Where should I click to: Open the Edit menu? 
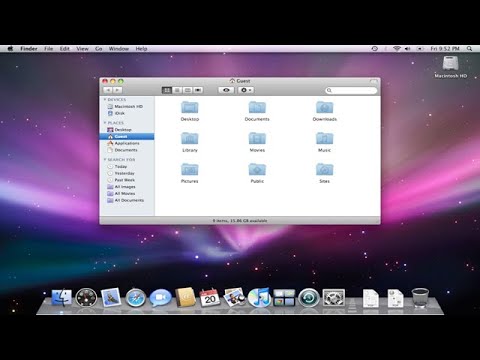[x=65, y=49]
